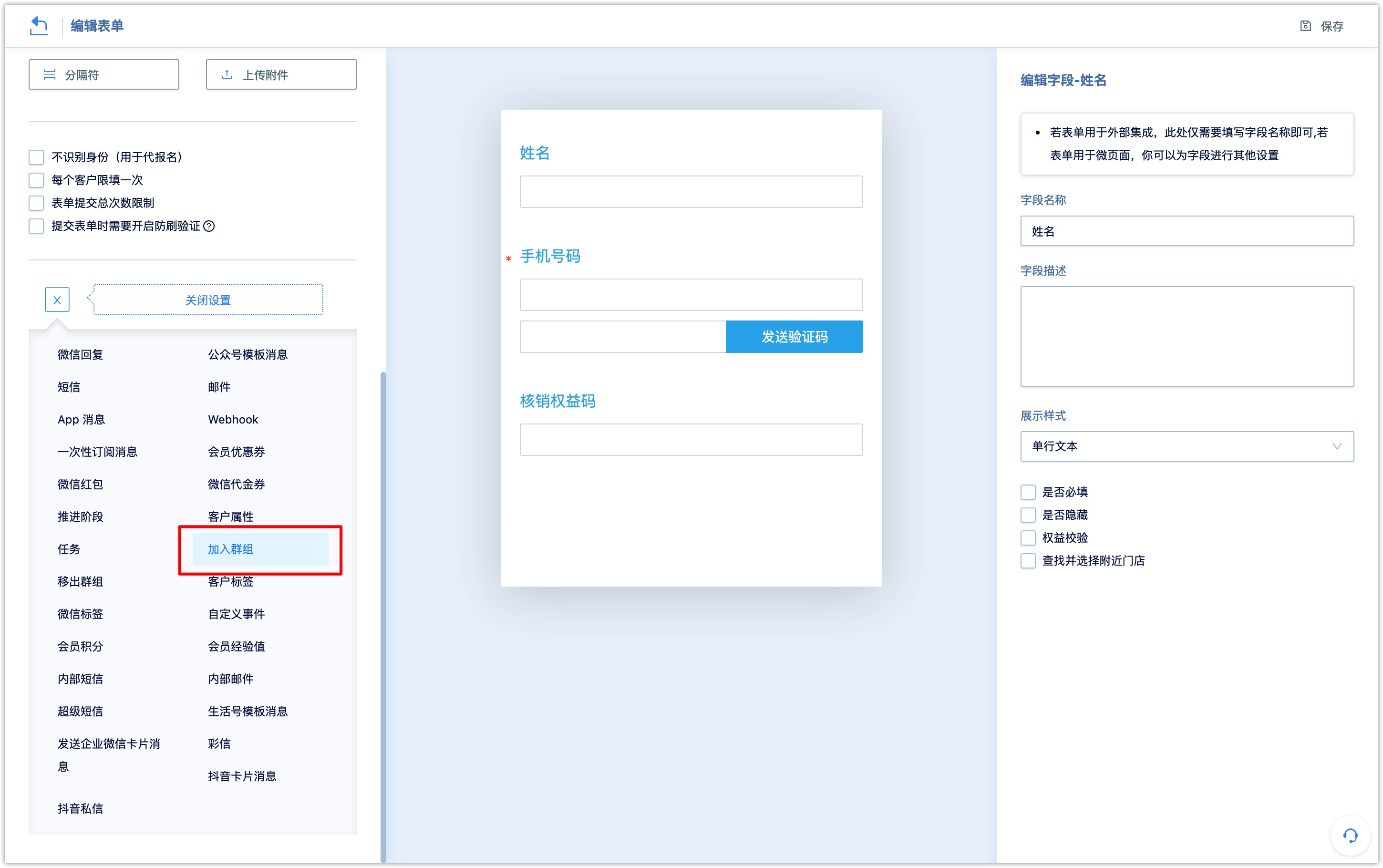
Task: Choose 客户标签 action
Action: pos(231,581)
